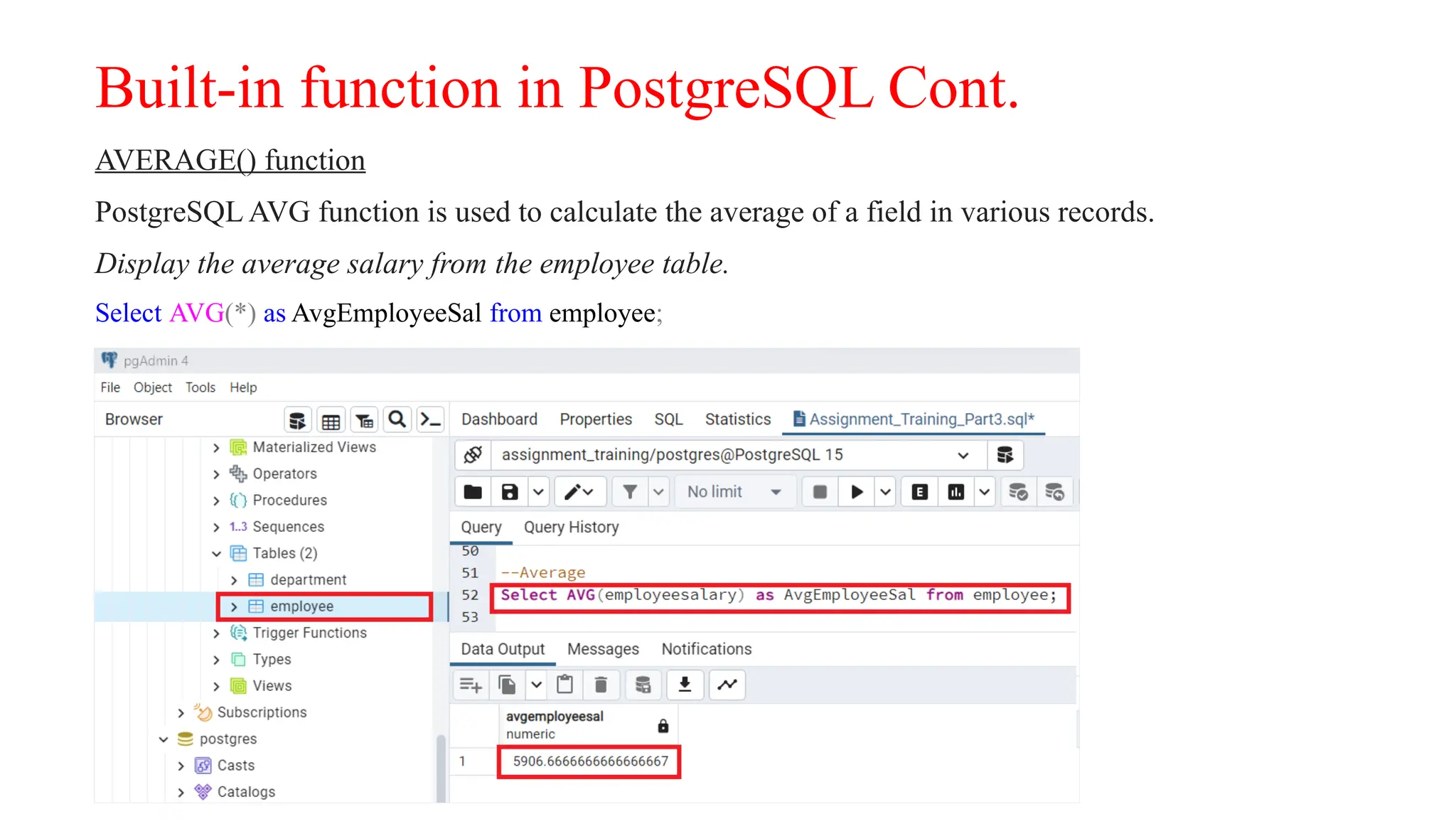Select the Catalogs tree item
The width and height of the screenshot is (1456, 819).
point(246,792)
